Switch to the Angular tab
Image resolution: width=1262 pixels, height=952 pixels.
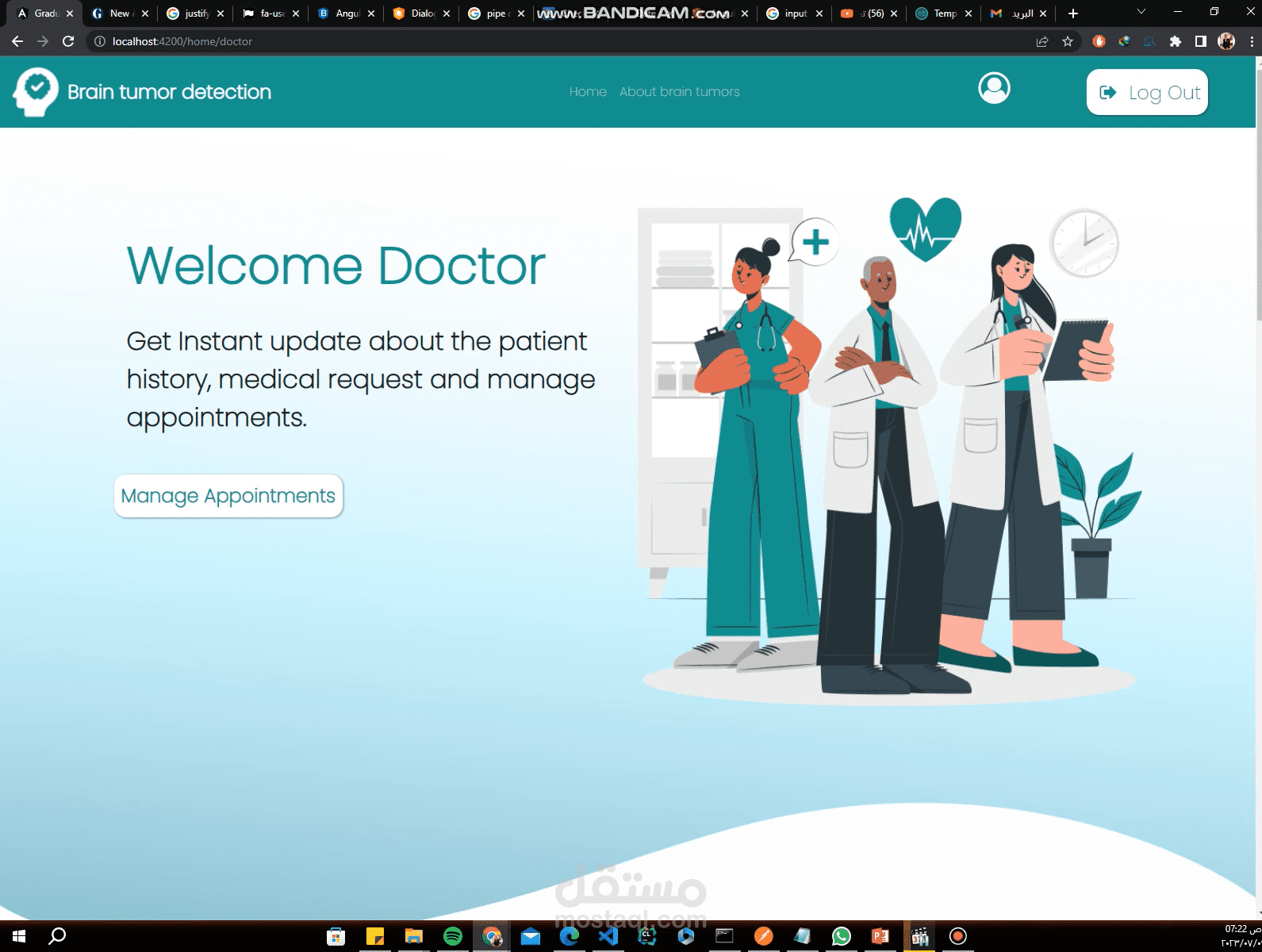[x=347, y=13]
